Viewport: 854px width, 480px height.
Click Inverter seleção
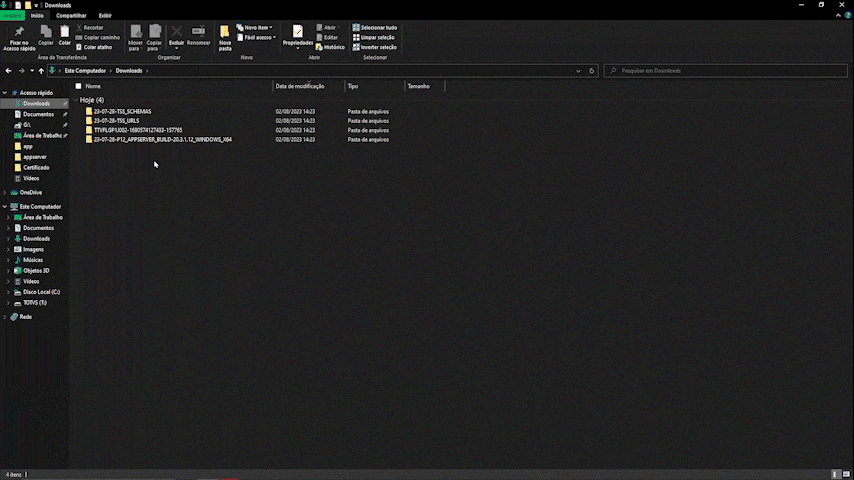(x=375, y=47)
